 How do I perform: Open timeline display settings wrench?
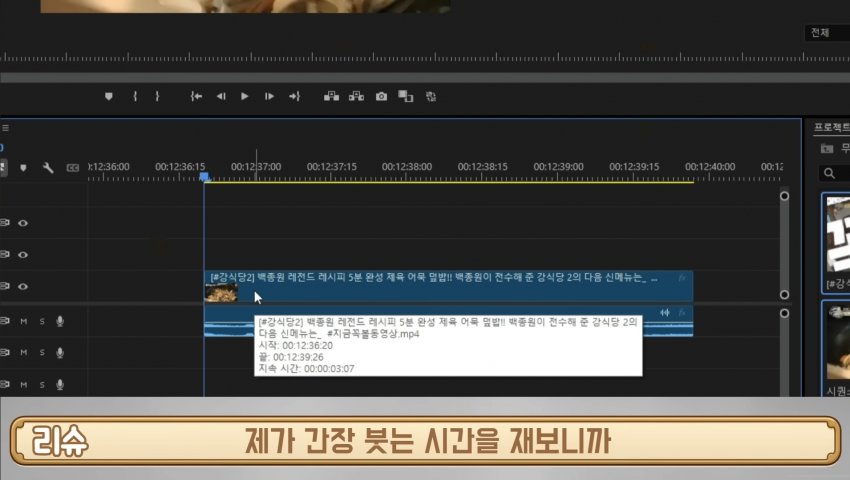(47, 167)
